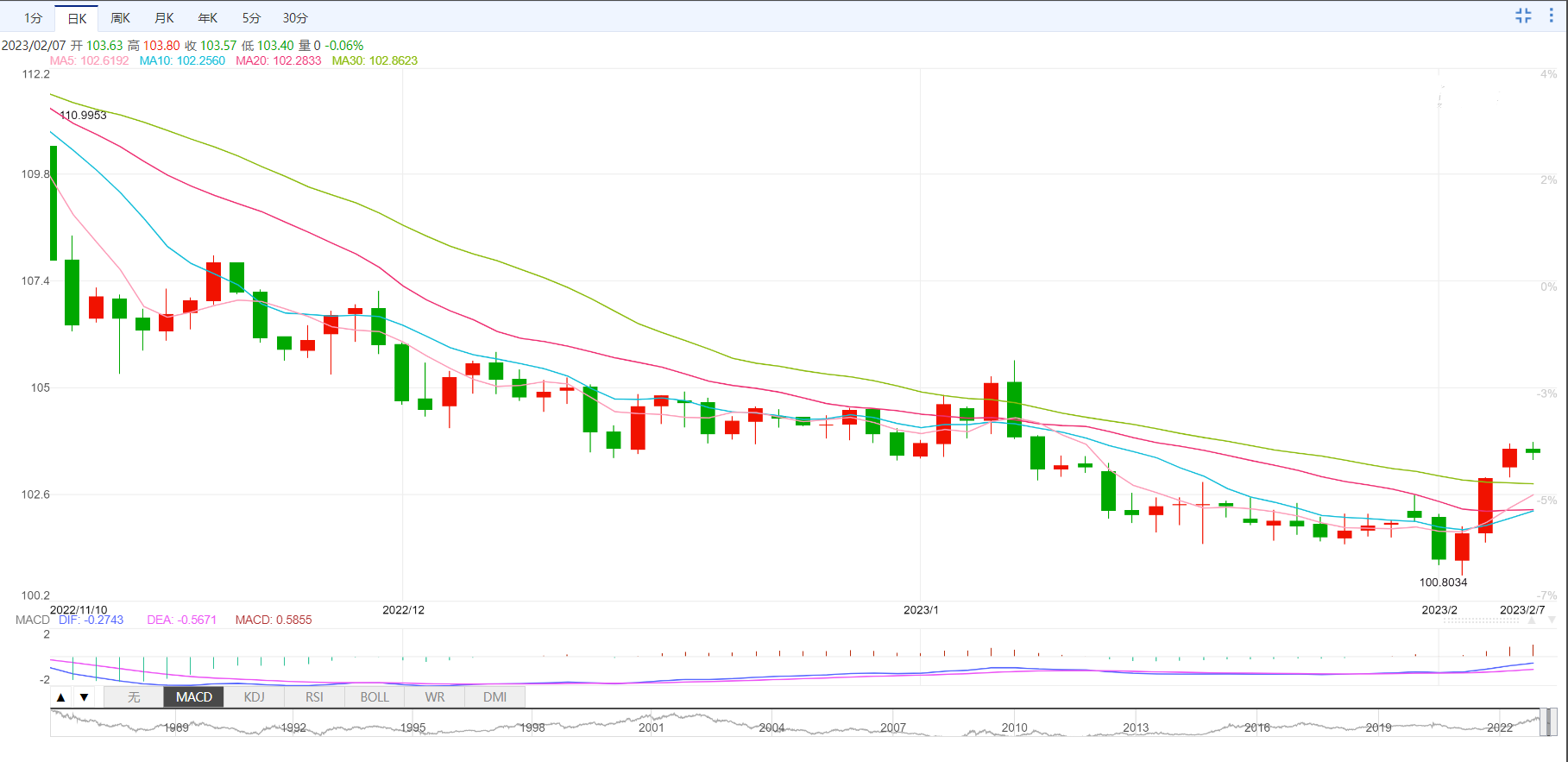Viewport: 1568px width, 762px height.
Task: Click the gray down triangle under 2023/2/7
Action: (1552, 620)
